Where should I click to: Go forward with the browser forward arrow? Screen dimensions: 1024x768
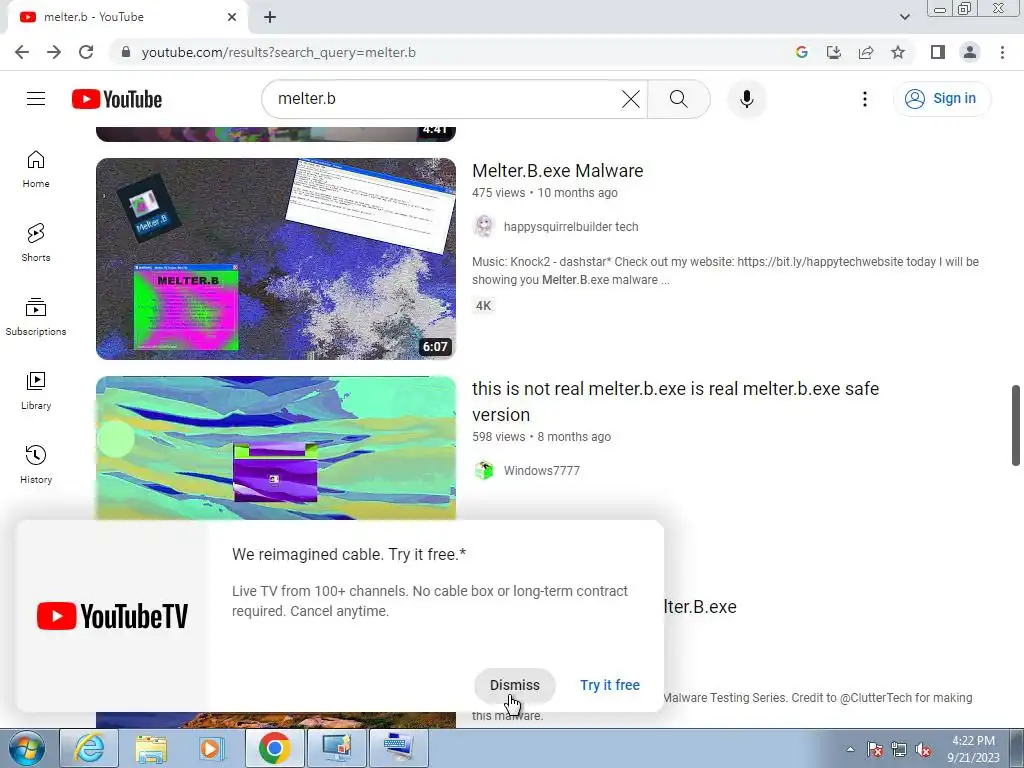(x=54, y=52)
